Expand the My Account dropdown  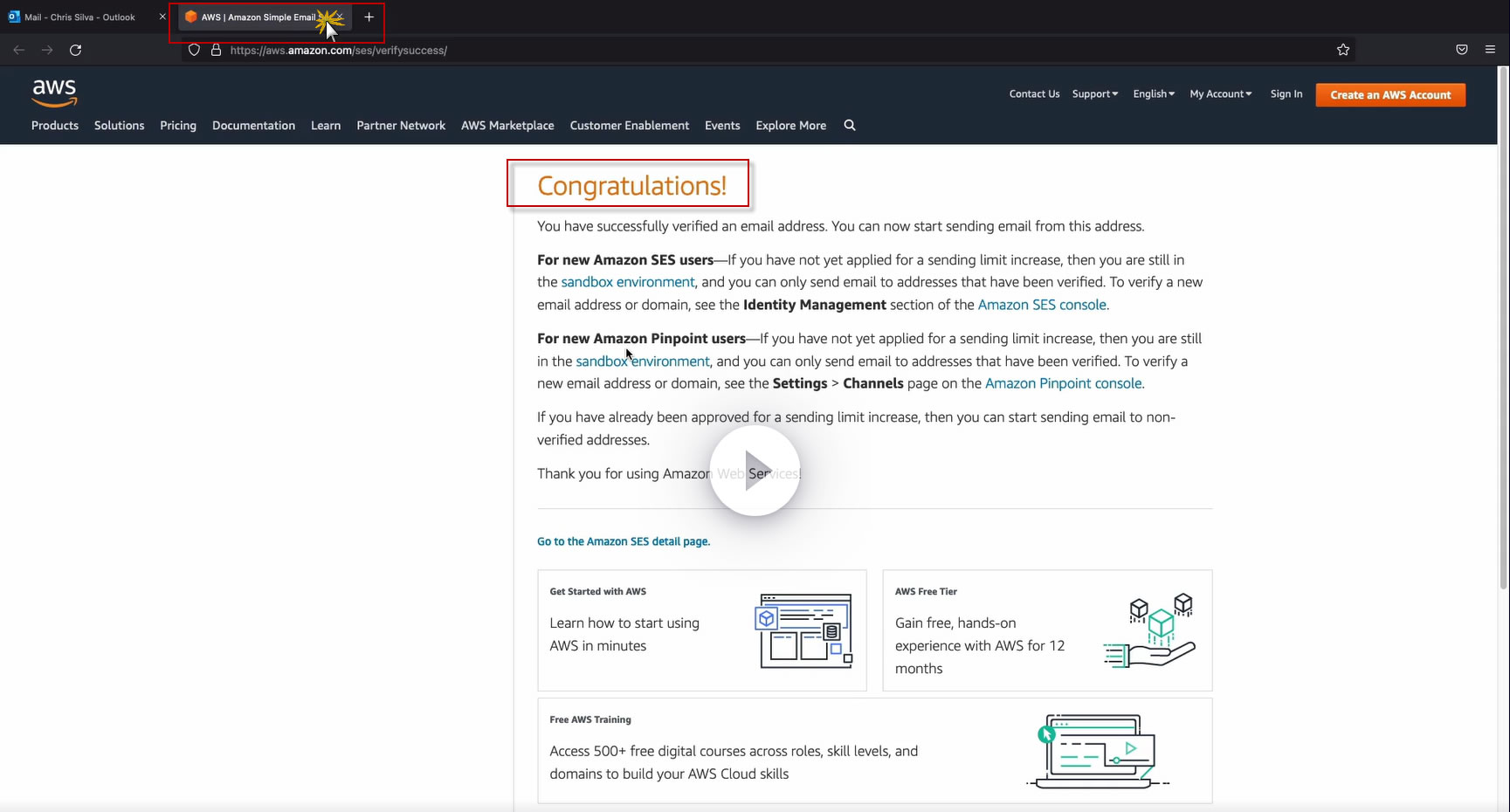coord(1221,94)
